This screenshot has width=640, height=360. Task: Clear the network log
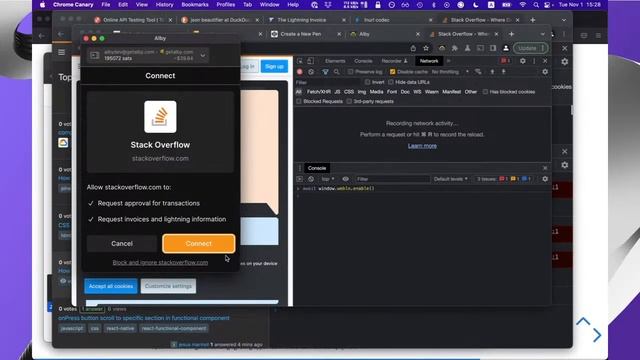pos(311,72)
